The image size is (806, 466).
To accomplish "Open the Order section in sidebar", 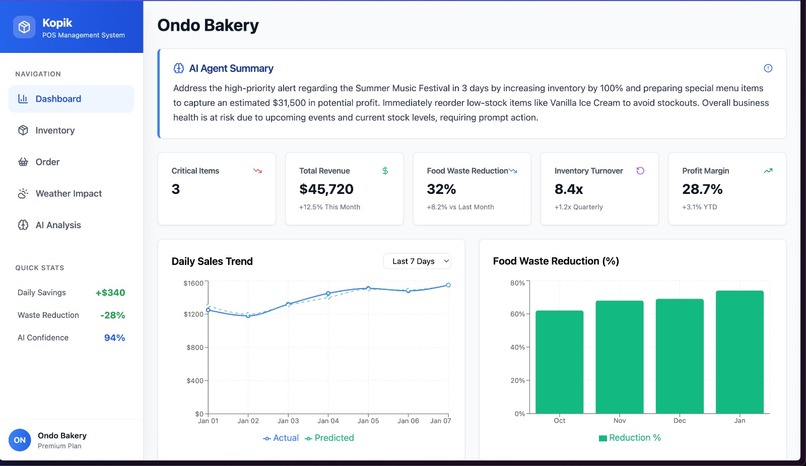I will (x=71, y=162).
